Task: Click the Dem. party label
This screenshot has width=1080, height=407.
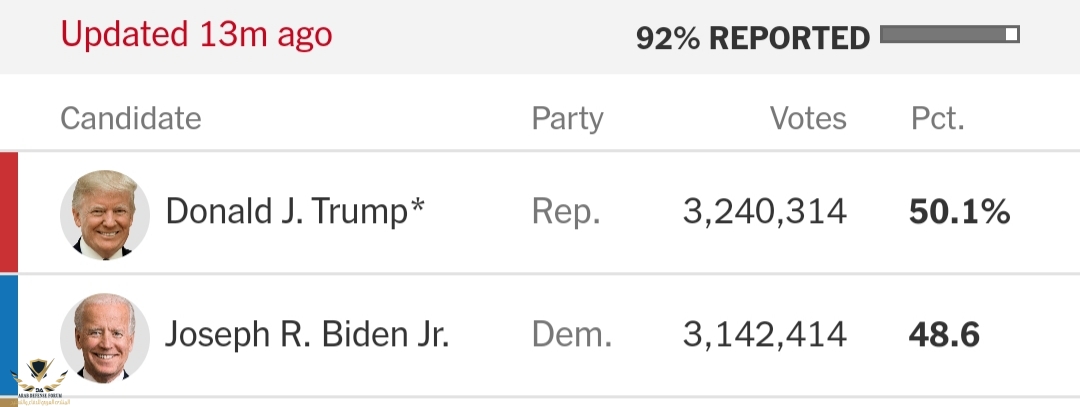Action: pos(571,335)
